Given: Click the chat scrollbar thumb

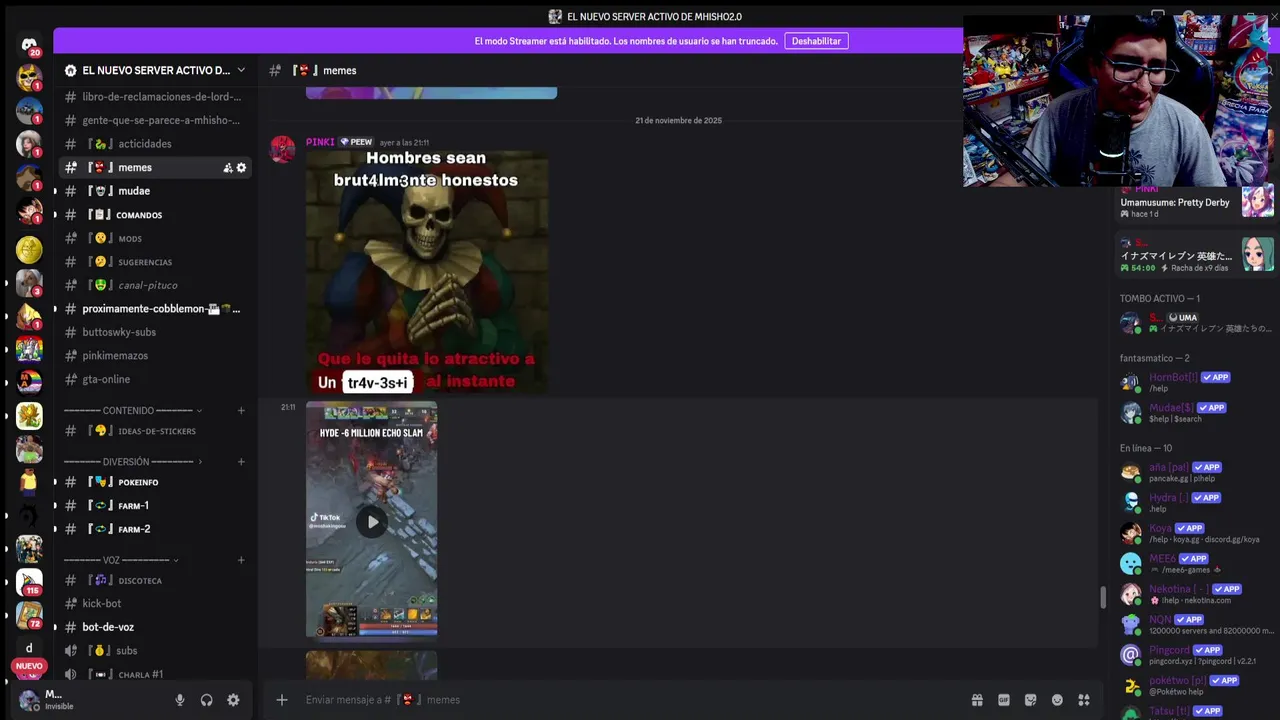Looking at the screenshot, I should (x=1103, y=597).
